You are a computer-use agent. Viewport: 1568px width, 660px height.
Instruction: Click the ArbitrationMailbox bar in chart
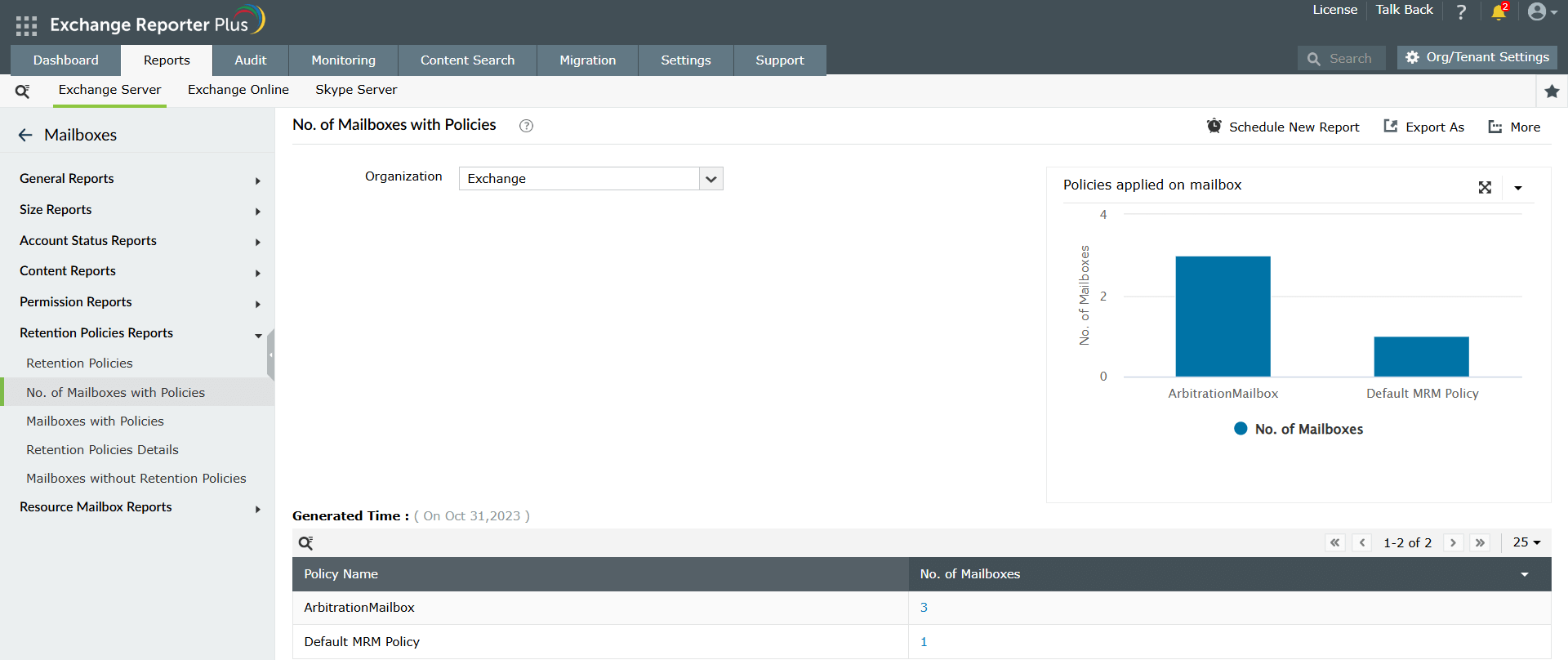coord(1223,317)
